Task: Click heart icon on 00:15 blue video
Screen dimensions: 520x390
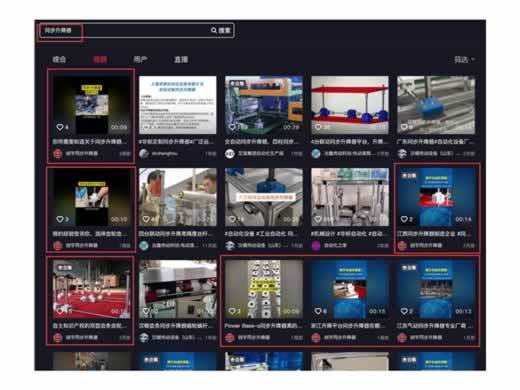Action: tap(318, 311)
